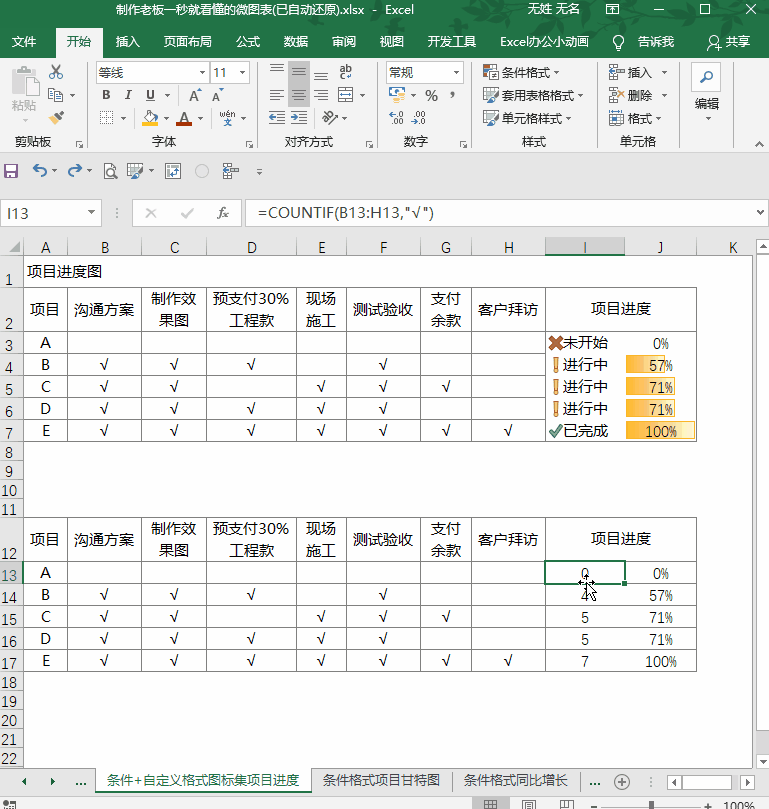
Task: Apply comma style format
Action: point(453,95)
